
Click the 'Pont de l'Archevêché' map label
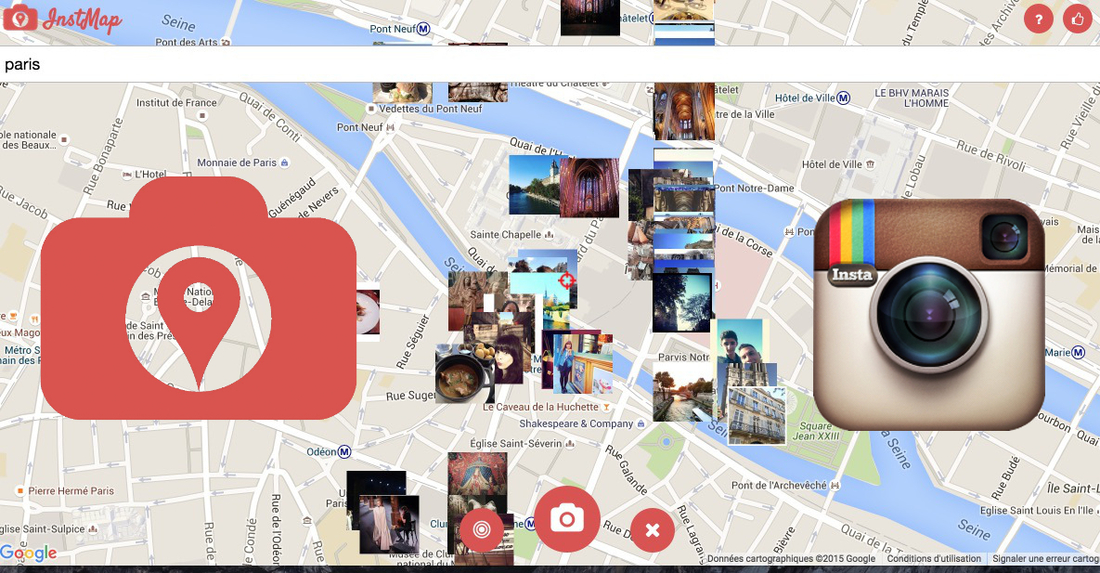(779, 485)
